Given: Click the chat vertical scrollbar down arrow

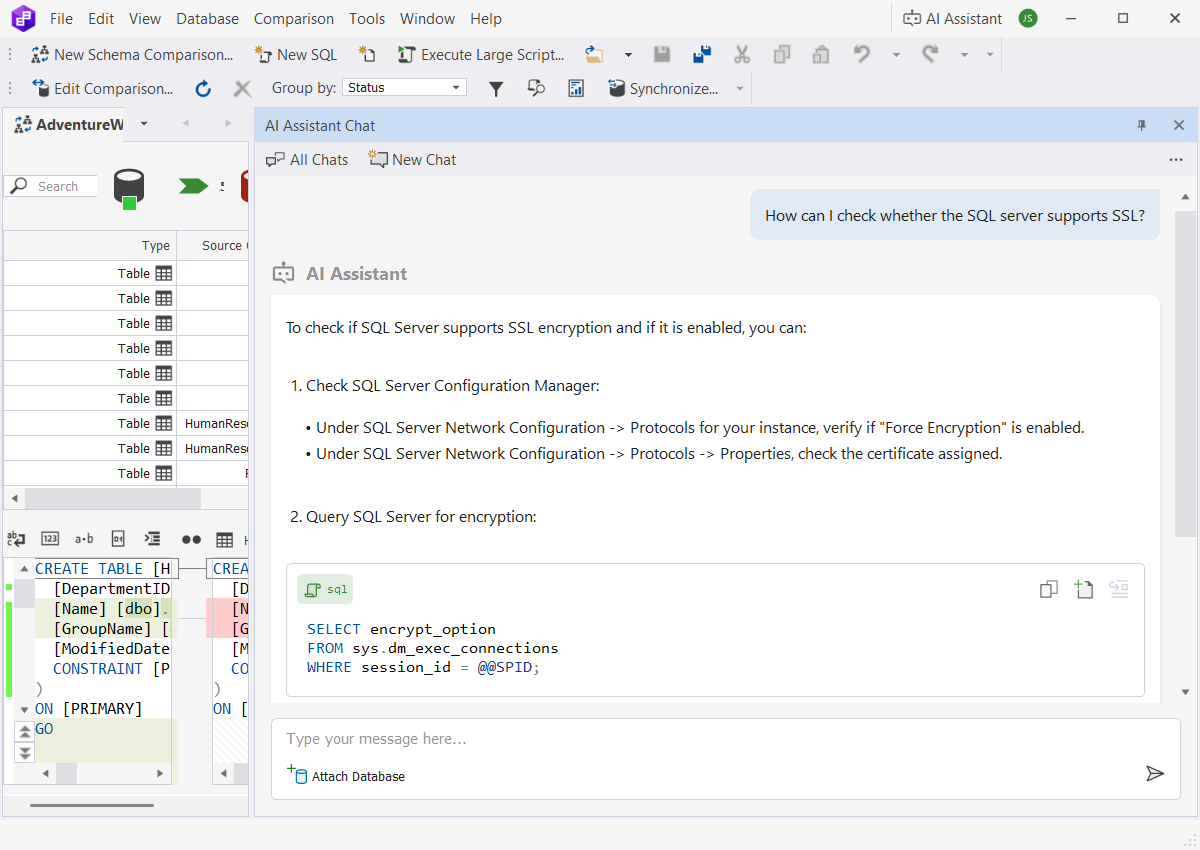Looking at the screenshot, I should pyautogui.click(x=1185, y=692).
